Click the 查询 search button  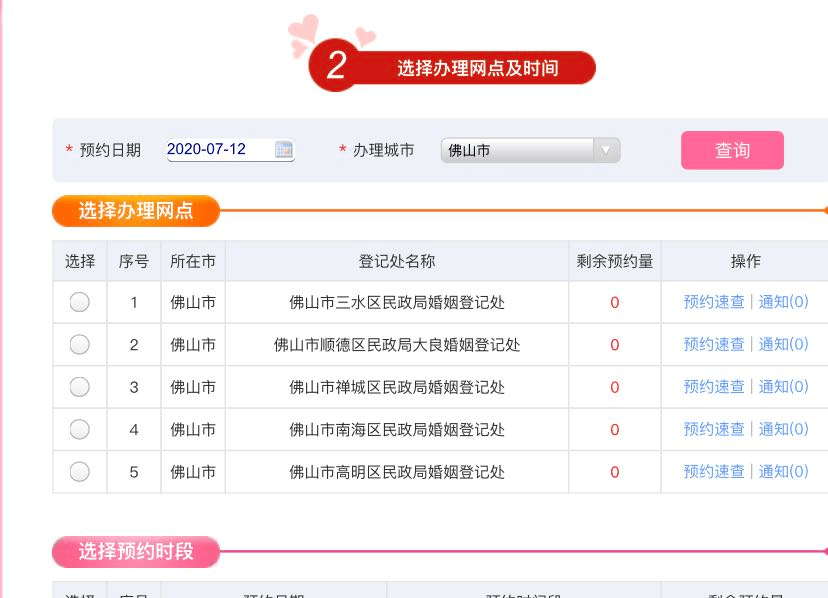click(x=732, y=149)
